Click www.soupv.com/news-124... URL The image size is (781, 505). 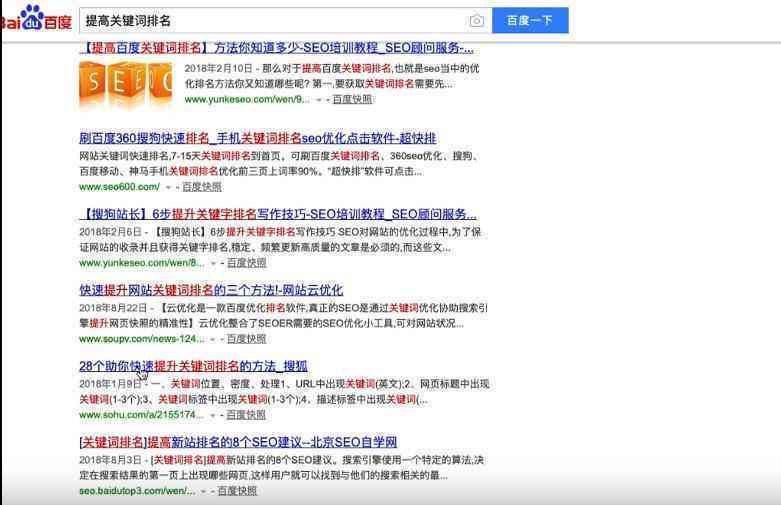(142, 339)
